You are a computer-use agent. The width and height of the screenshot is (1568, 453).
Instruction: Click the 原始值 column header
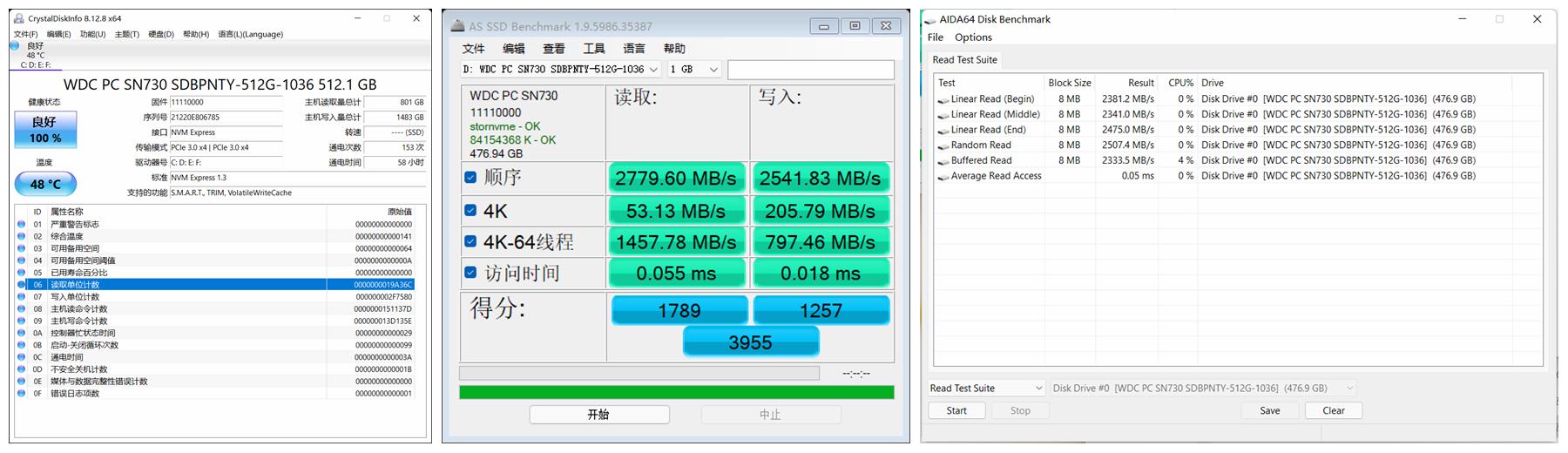[x=399, y=212]
